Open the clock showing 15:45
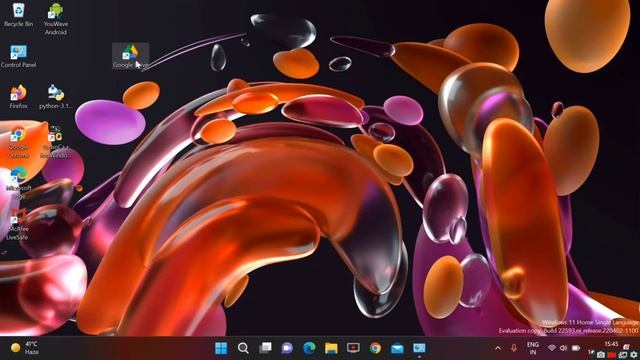 point(611,344)
